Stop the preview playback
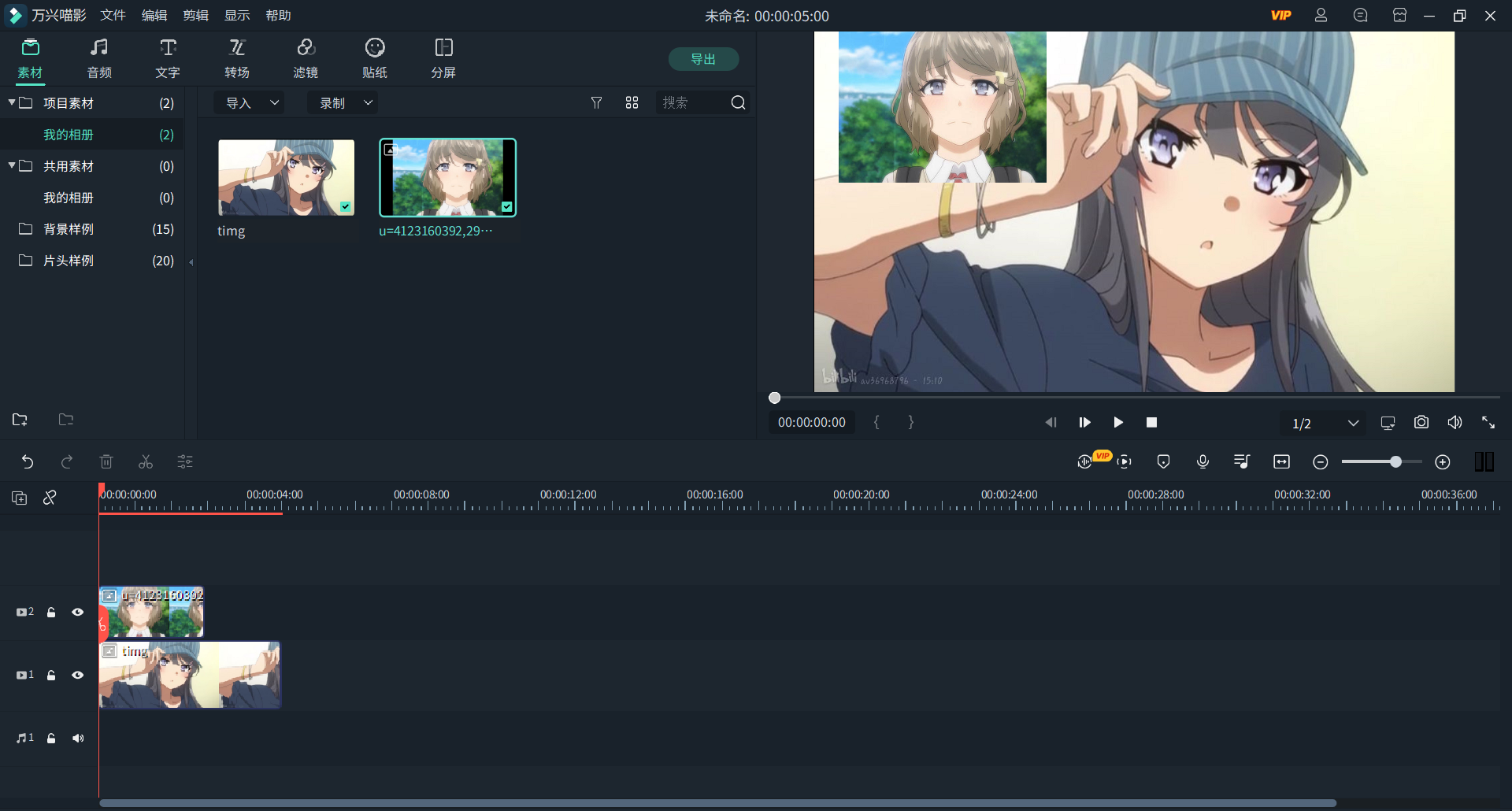The height and width of the screenshot is (811, 1512). pyautogui.click(x=1151, y=423)
